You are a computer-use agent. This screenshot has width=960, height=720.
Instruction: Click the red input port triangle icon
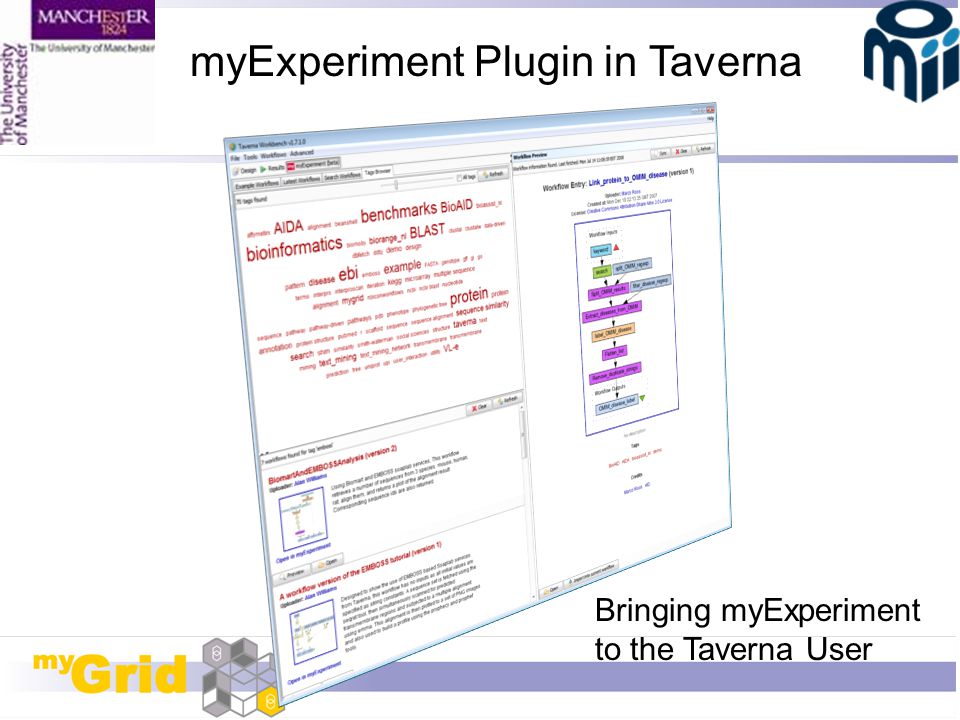tap(617, 247)
